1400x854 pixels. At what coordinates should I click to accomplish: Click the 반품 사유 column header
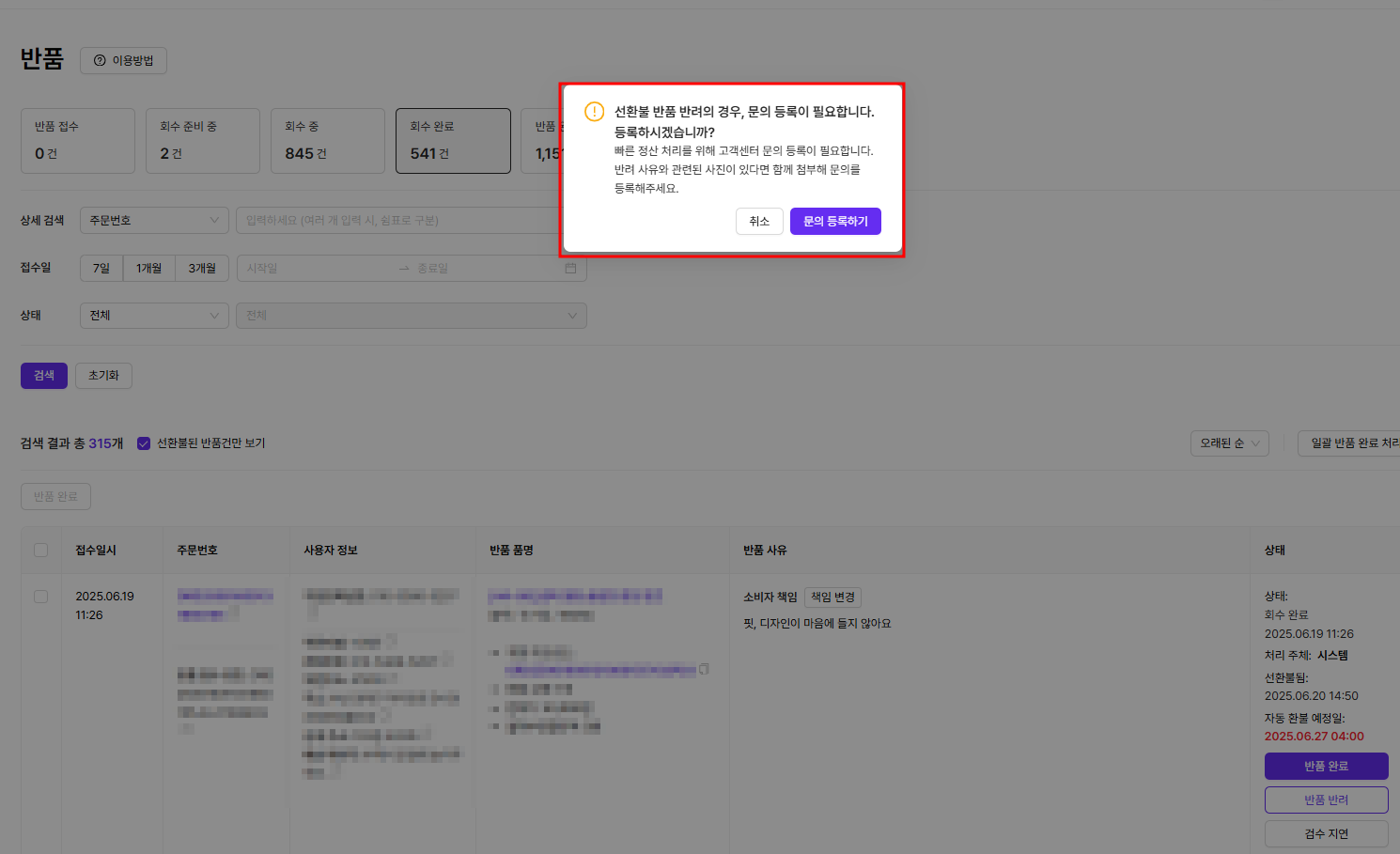coord(765,550)
